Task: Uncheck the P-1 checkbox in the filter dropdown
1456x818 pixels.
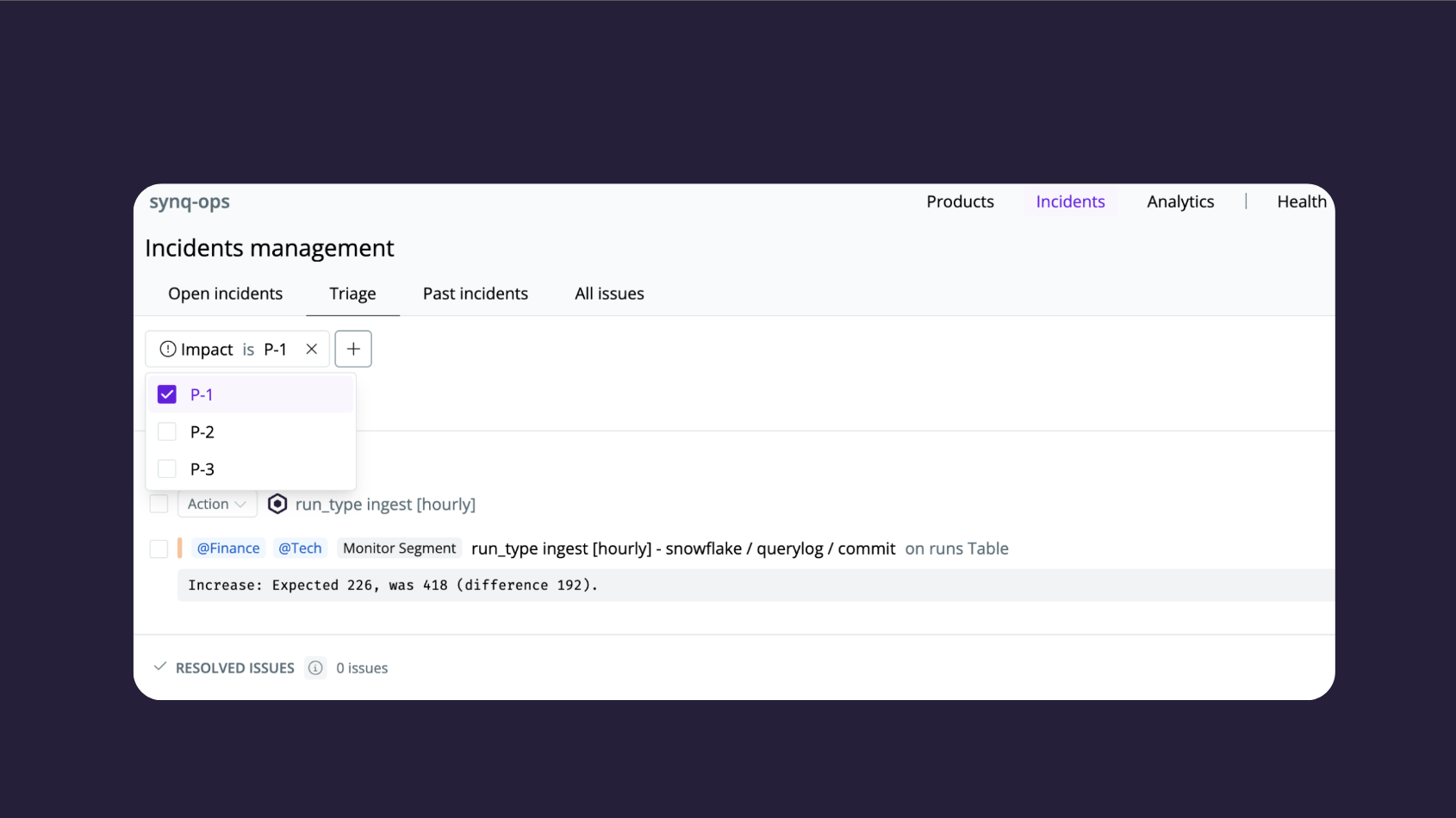Action: 166,394
